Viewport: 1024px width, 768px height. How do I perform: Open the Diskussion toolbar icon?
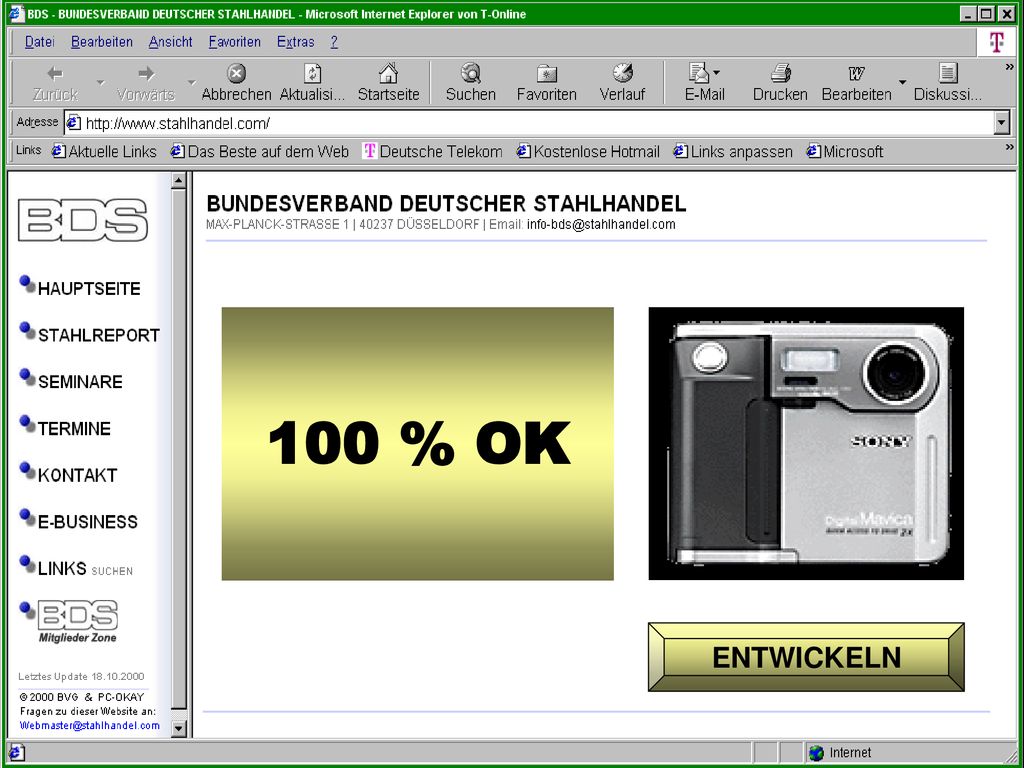948,73
